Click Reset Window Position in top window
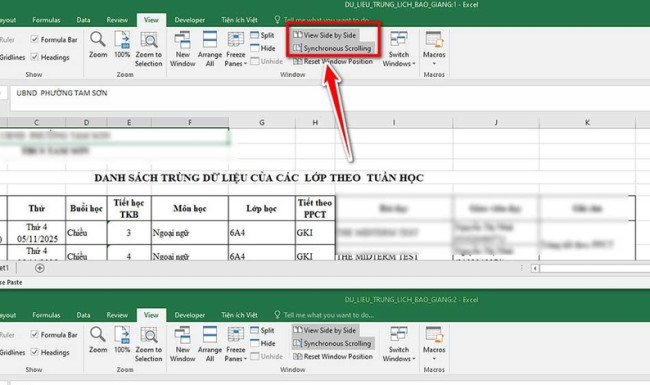 pyautogui.click(x=333, y=61)
